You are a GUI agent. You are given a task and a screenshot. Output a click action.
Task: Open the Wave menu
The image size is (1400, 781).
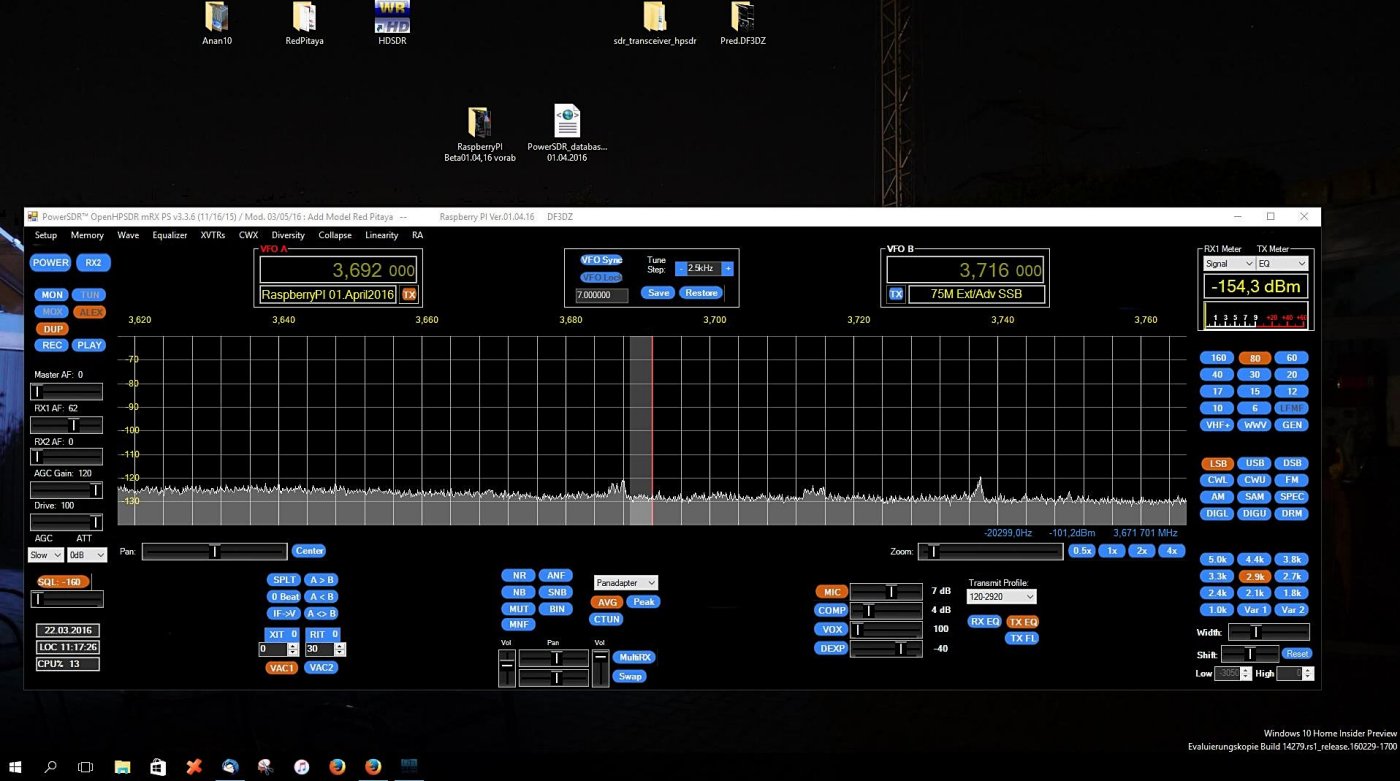click(x=128, y=236)
